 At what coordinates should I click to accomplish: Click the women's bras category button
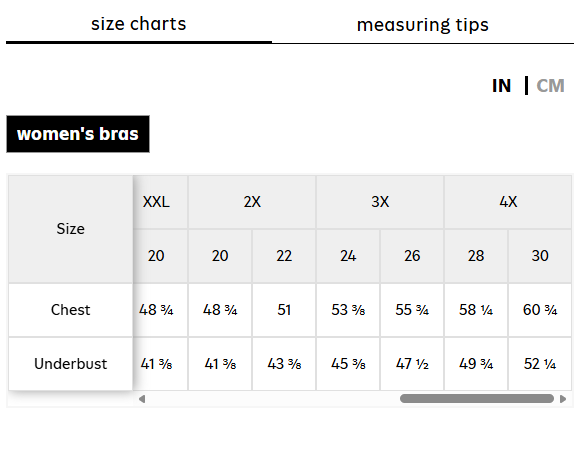78,134
